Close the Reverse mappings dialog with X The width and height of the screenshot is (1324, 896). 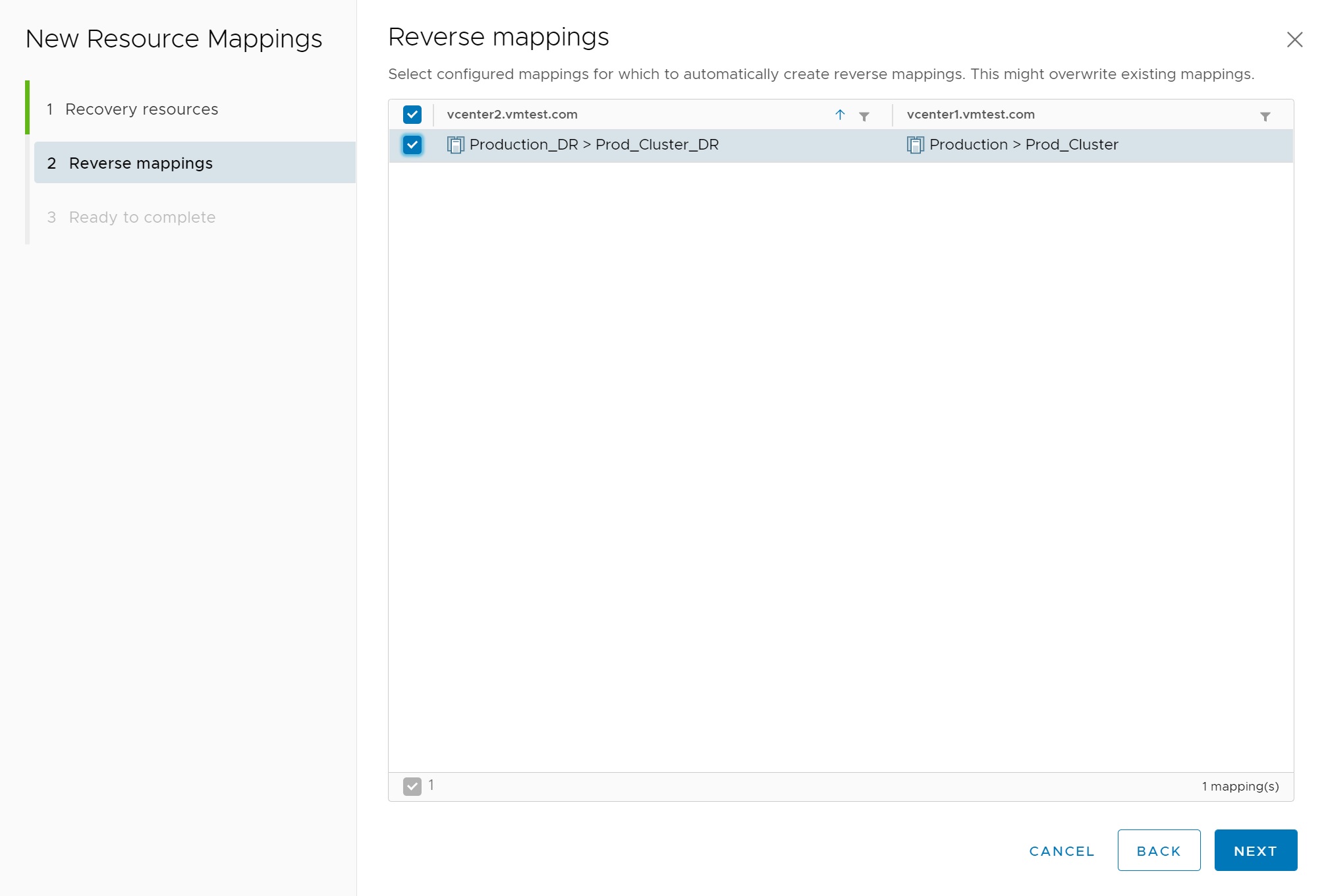coord(1294,40)
